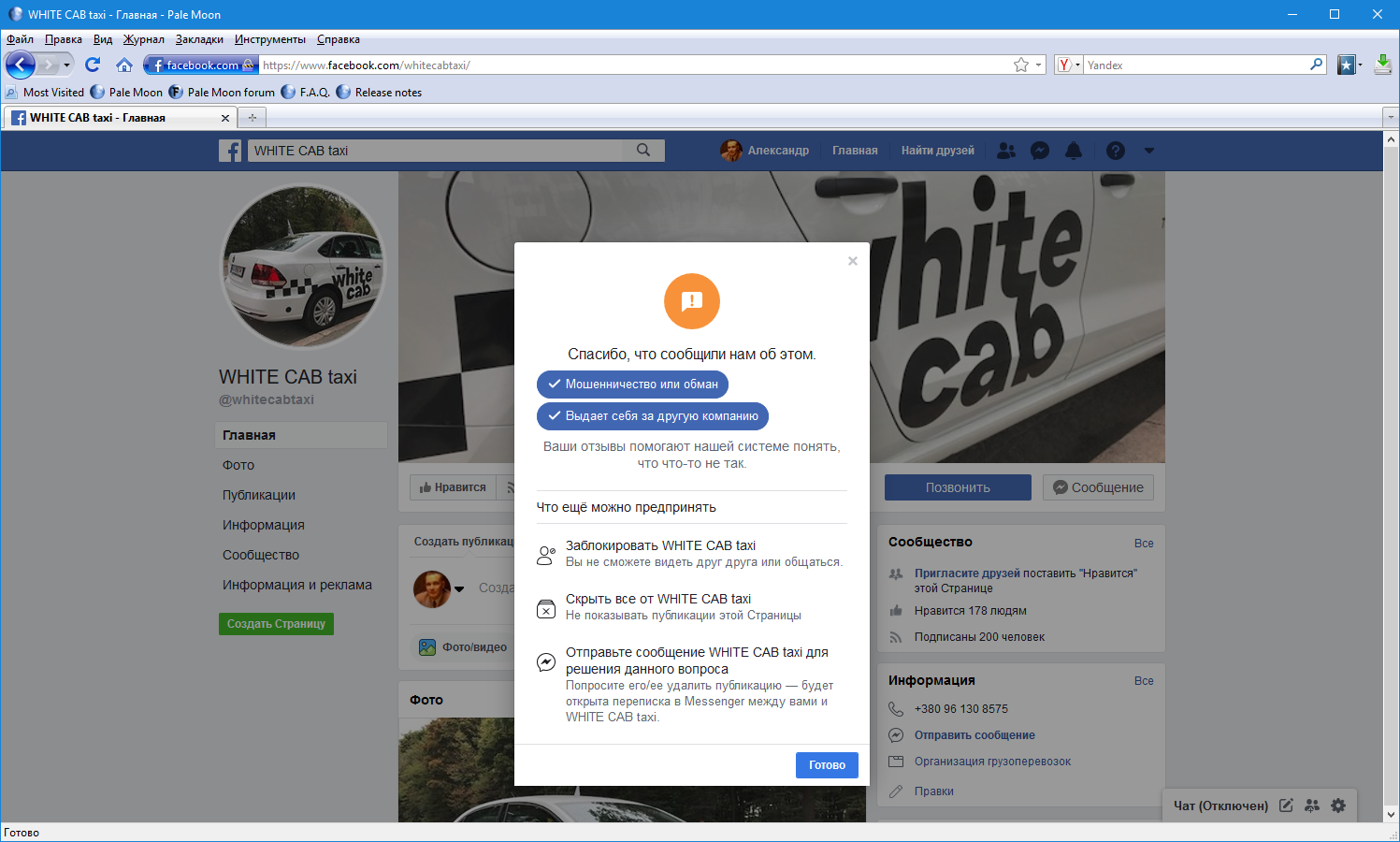Click WHITE CAB taxi profile picture
Image resolution: width=1400 pixels, height=842 pixels.
click(302, 267)
